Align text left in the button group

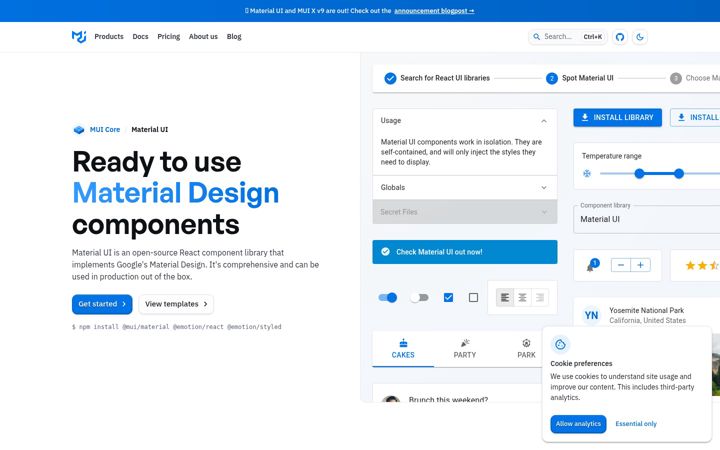pyautogui.click(x=505, y=298)
